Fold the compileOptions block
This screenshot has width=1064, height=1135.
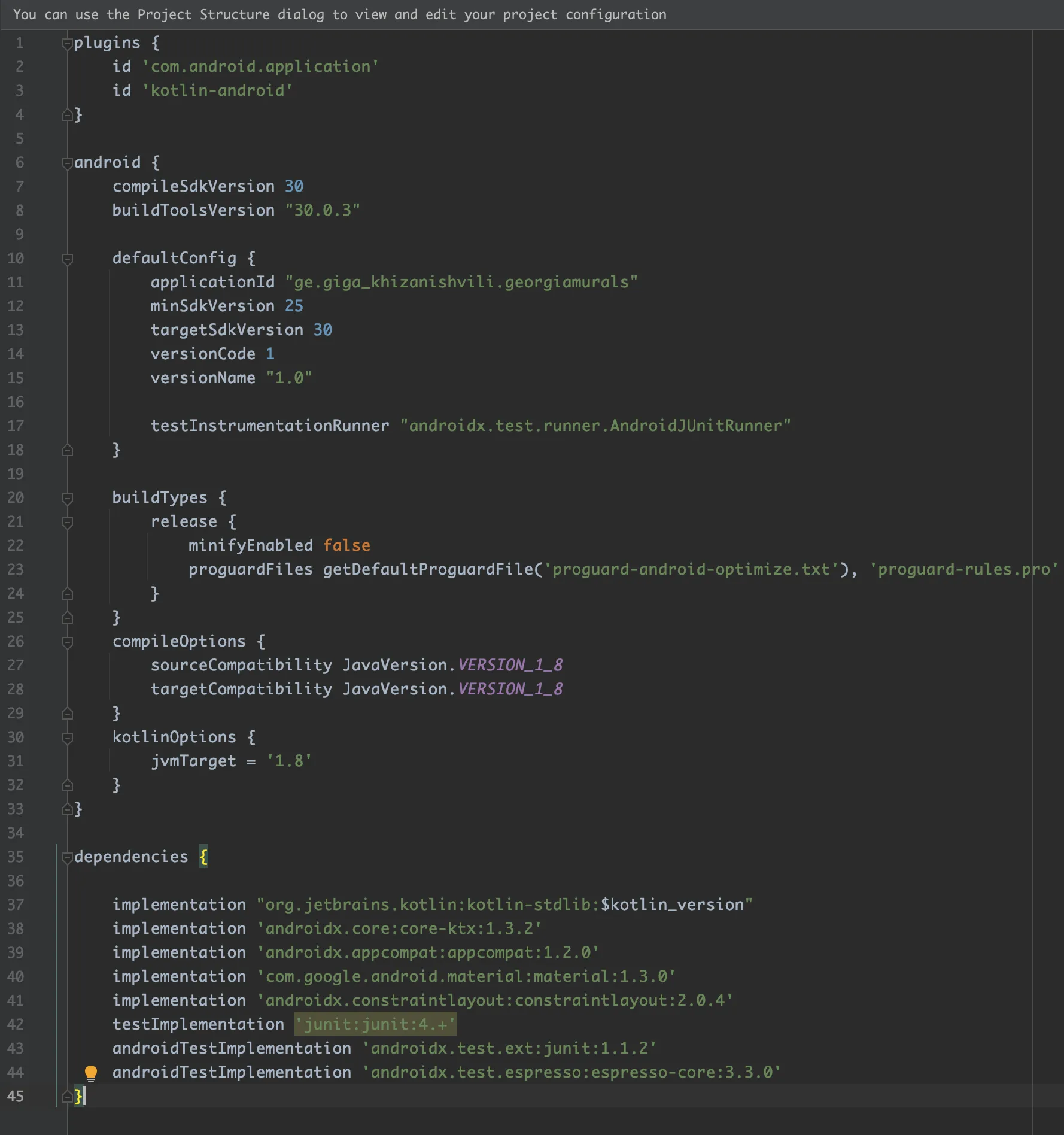68,642
